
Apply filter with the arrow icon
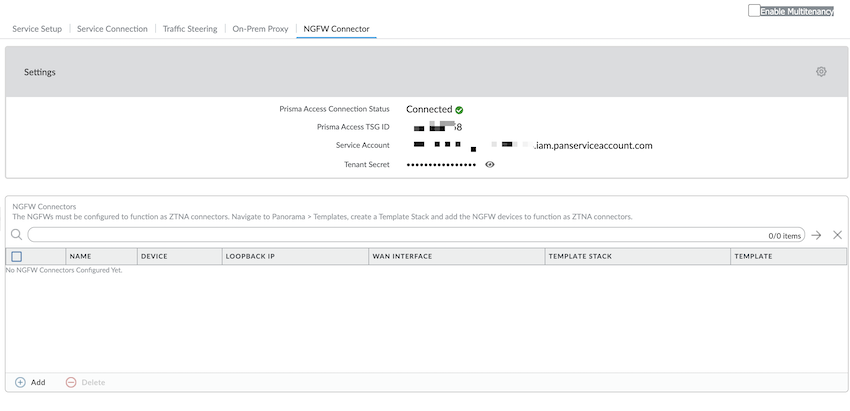coord(816,235)
